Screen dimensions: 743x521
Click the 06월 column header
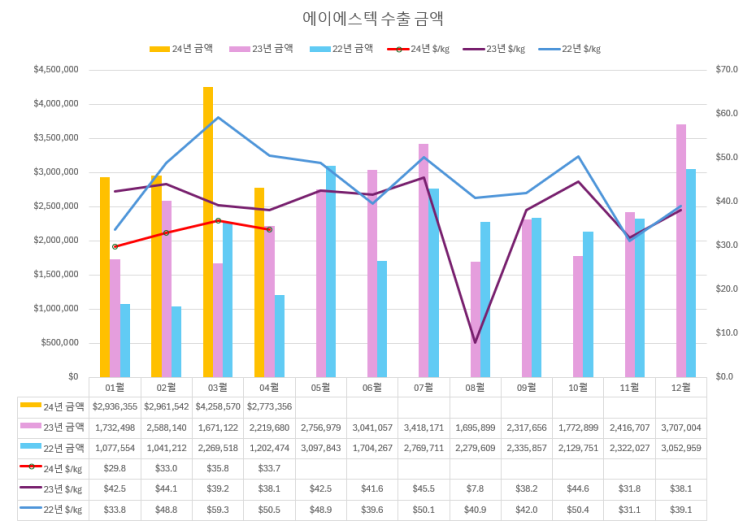tap(372, 388)
